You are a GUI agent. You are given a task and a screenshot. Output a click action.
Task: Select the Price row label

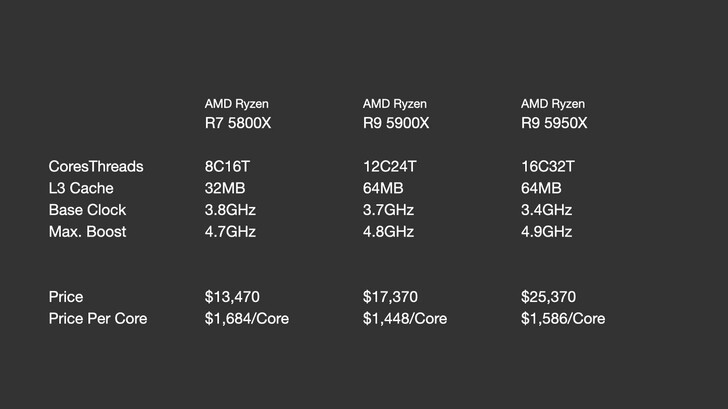pos(66,297)
